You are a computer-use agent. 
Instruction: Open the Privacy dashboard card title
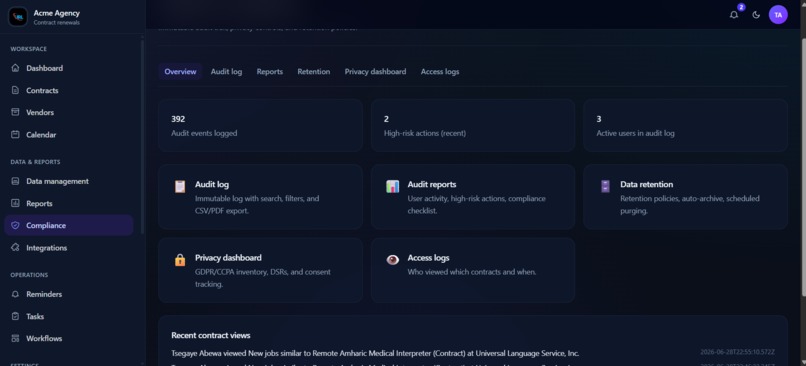pyautogui.click(x=228, y=258)
